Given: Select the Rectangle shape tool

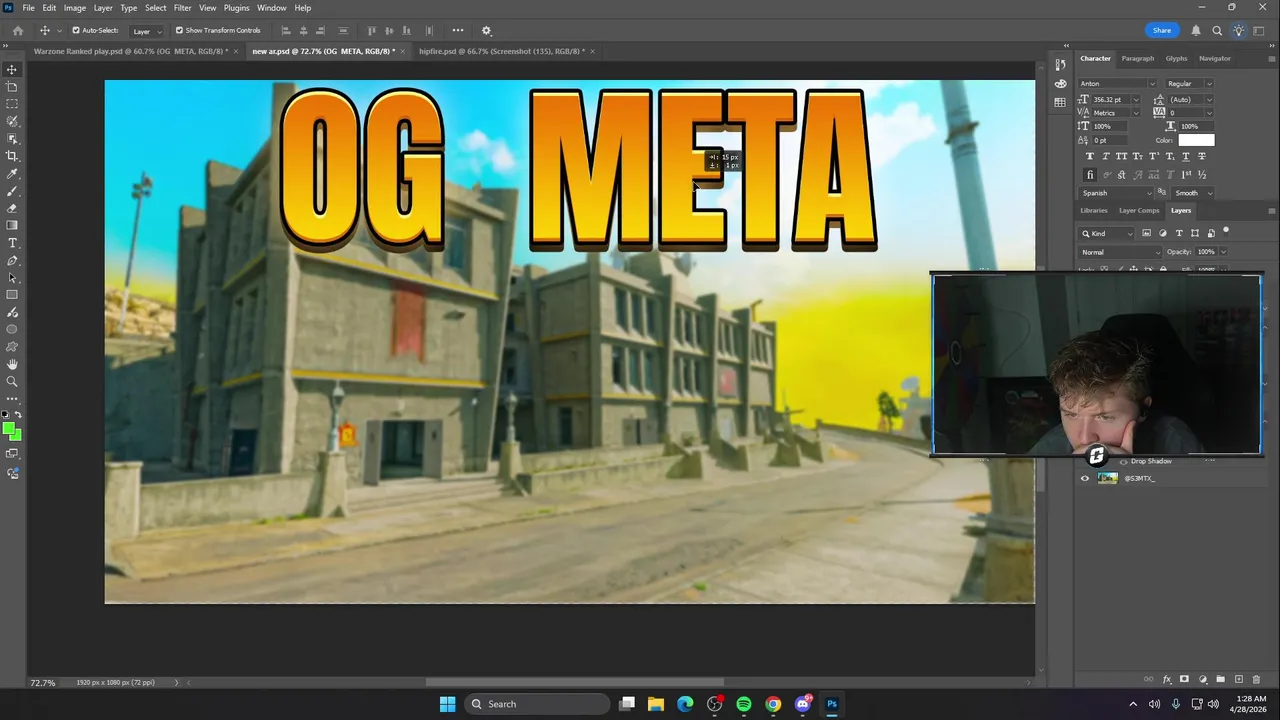Looking at the screenshot, I should click(x=12, y=295).
